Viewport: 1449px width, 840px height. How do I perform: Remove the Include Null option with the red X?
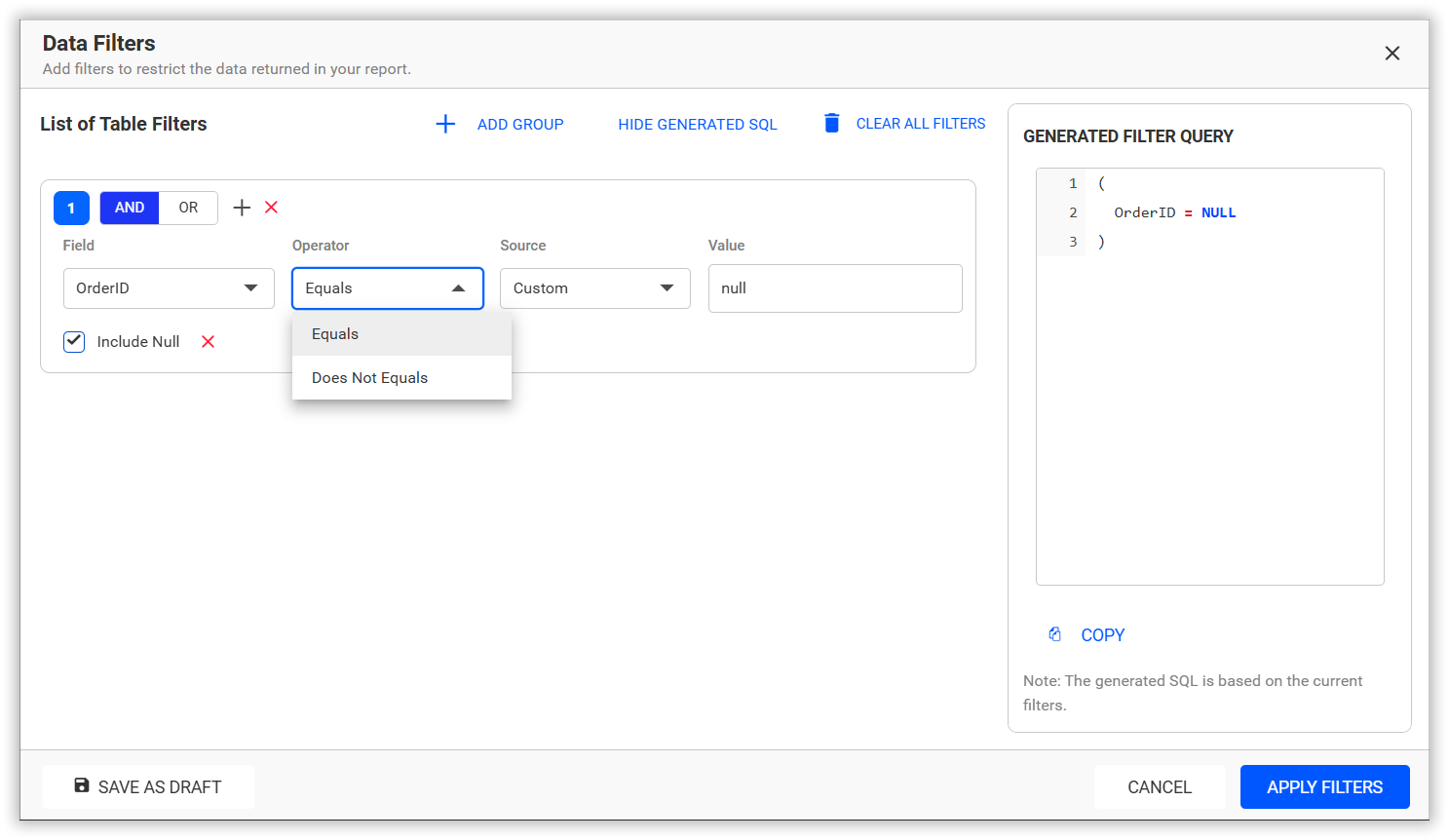point(209,342)
